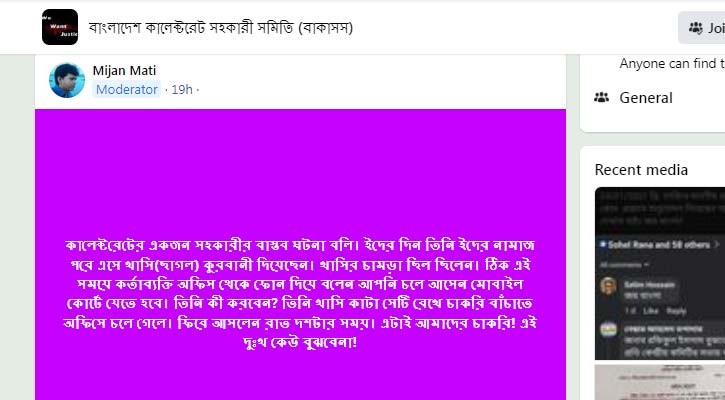This screenshot has height=400, width=725.
Task: Open the group's We Want Justice avatar
Action: [x=60, y=27]
